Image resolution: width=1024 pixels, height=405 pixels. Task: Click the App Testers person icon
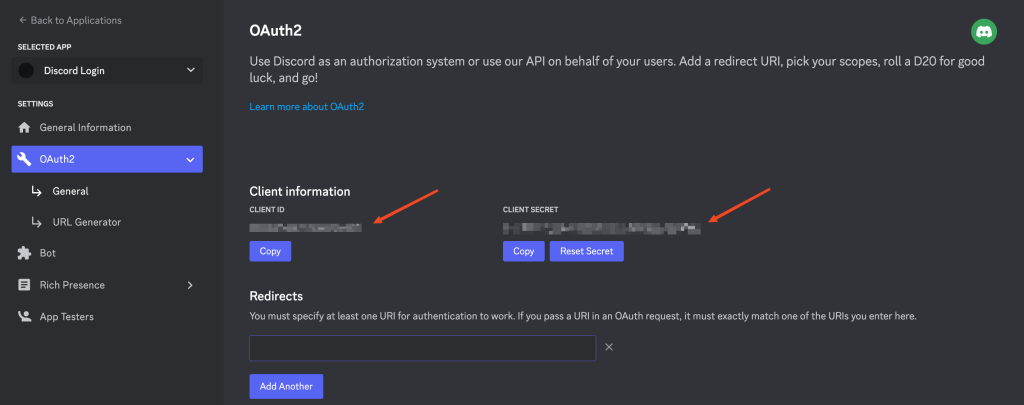tap(25, 317)
